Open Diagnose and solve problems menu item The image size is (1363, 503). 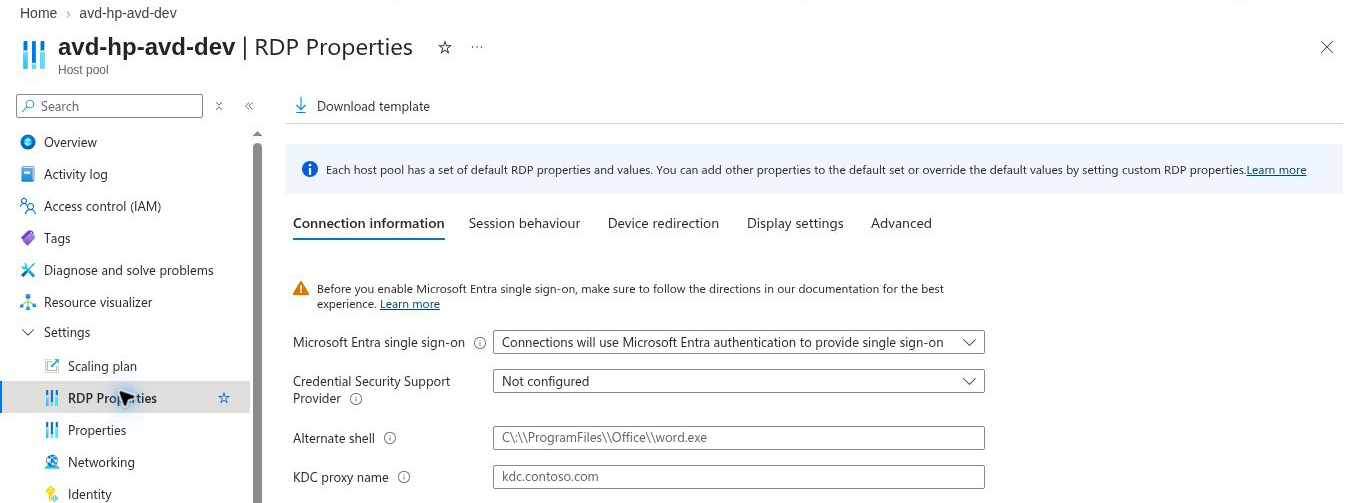click(129, 270)
